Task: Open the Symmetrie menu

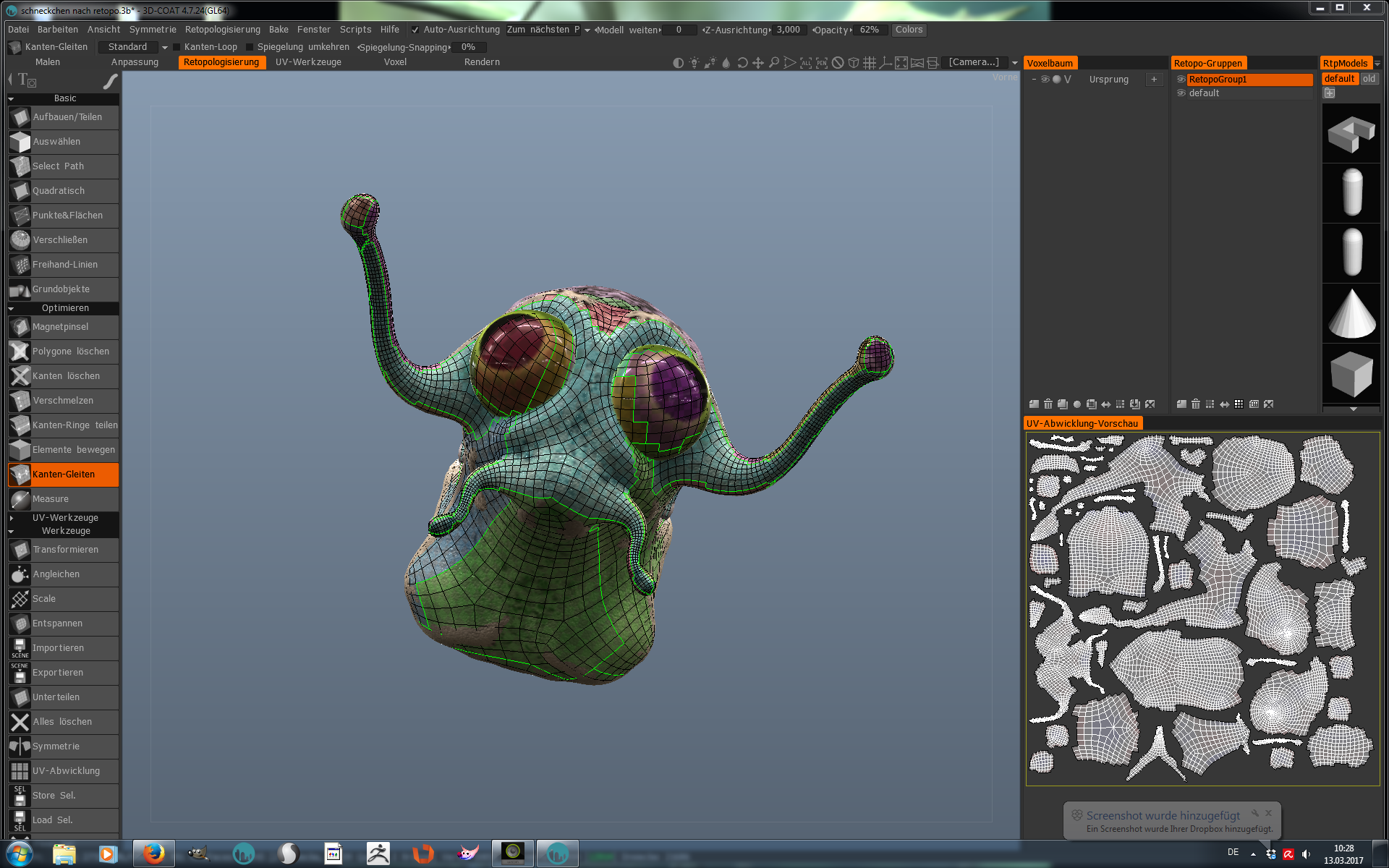Action: [153, 30]
